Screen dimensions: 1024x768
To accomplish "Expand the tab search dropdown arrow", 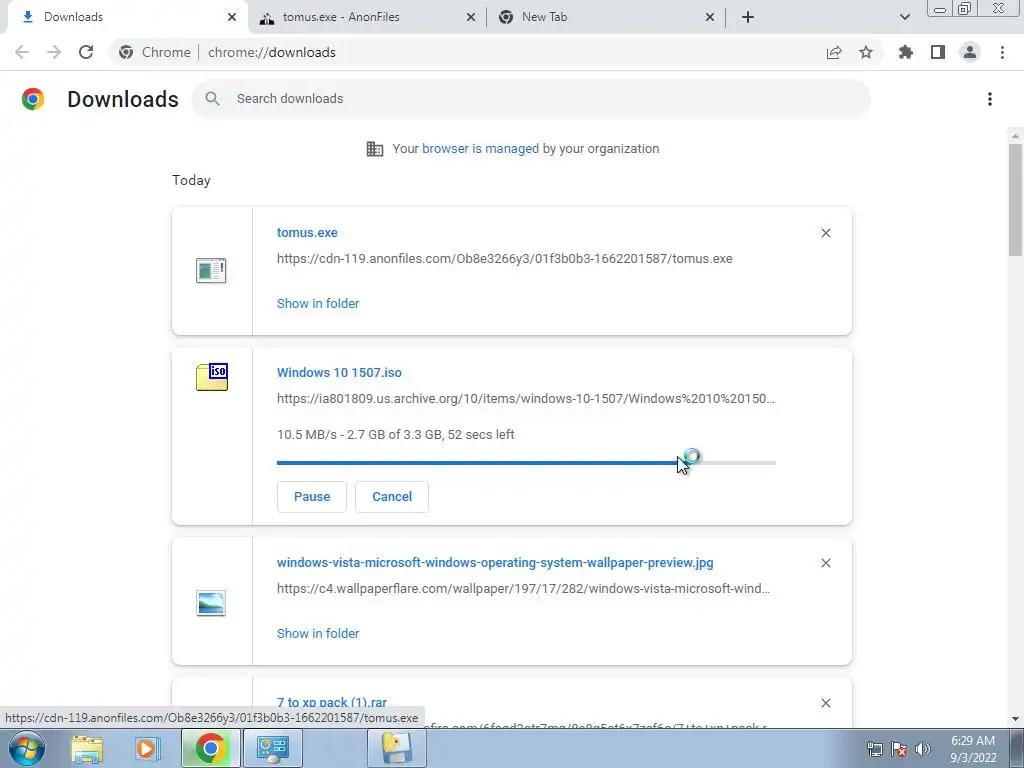I will (x=904, y=17).
